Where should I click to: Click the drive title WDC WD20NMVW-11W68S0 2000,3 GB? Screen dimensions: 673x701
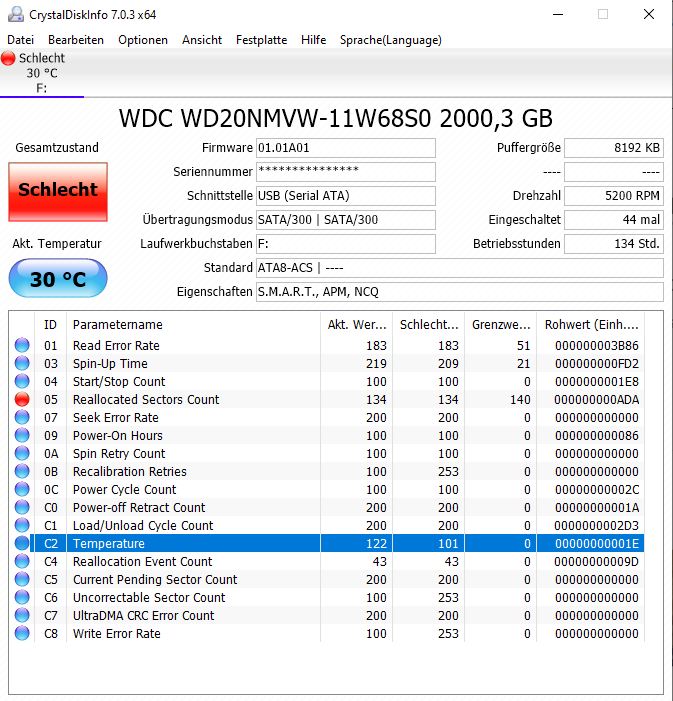[x=336, y=118]
